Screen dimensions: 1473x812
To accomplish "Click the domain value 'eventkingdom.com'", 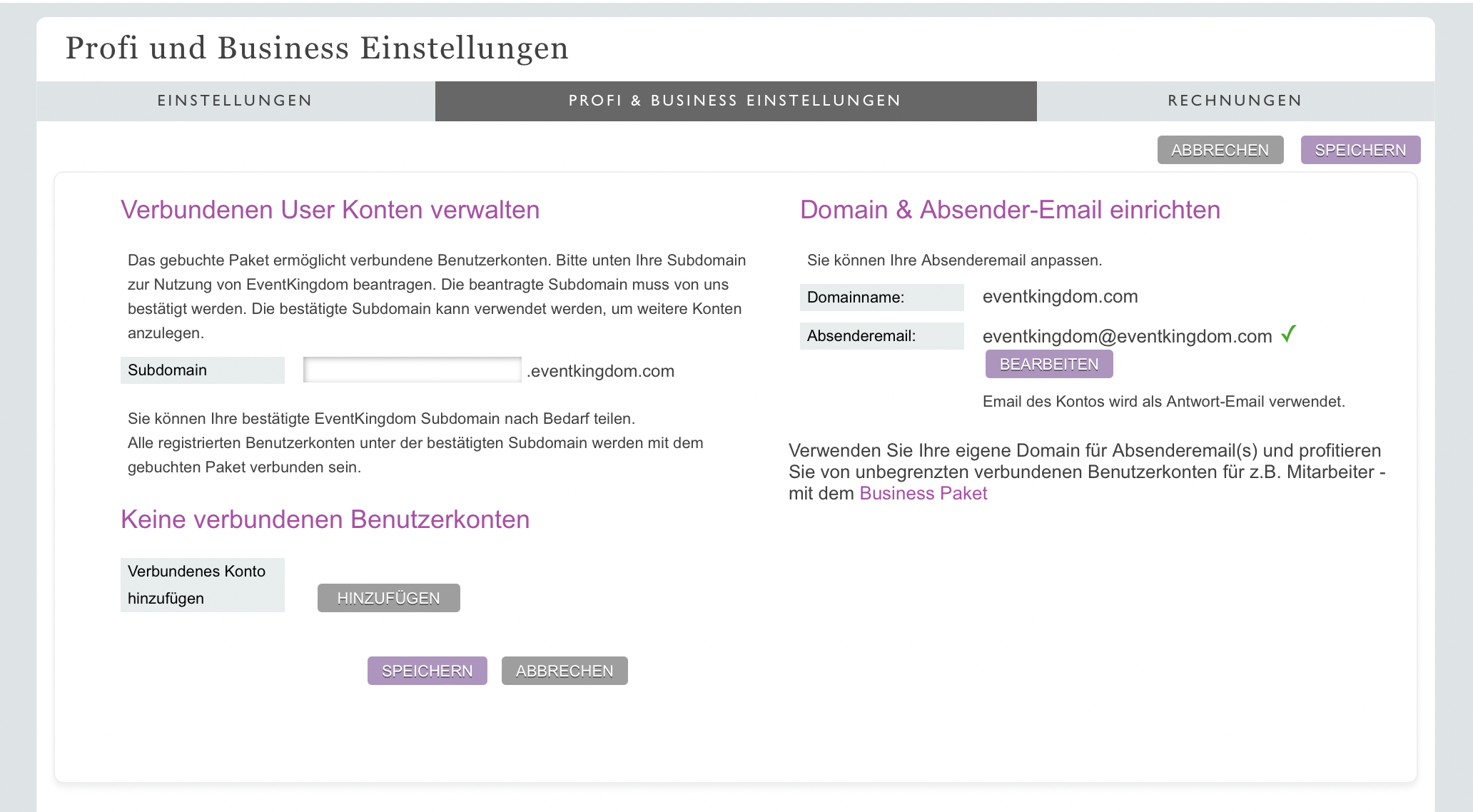I will [1061, 296].
